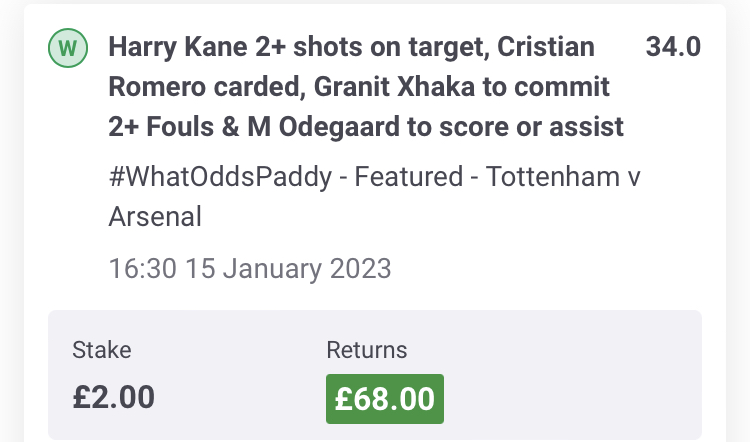The width and height of the screenshot is (750, 442).
Task: Open the green £68.00 returns badge
Action: click(x=385, y=399)
